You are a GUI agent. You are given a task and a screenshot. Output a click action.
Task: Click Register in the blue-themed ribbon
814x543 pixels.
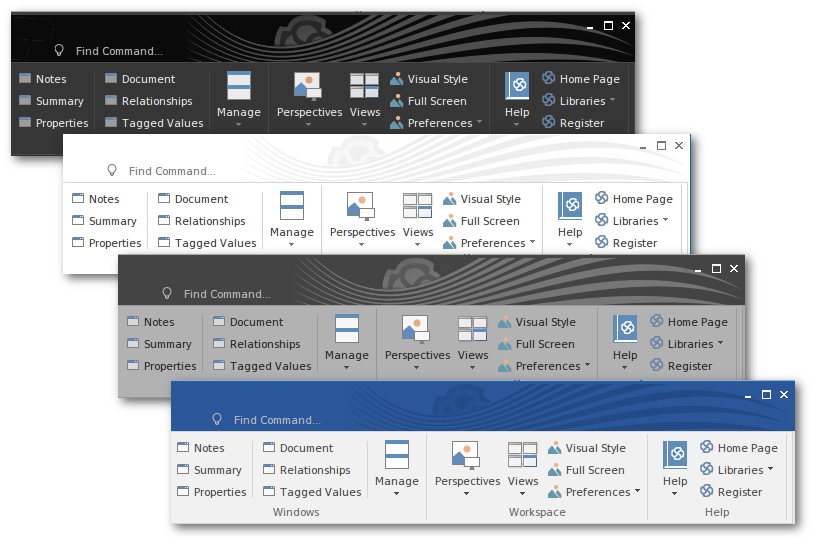(x=739, y=492)
